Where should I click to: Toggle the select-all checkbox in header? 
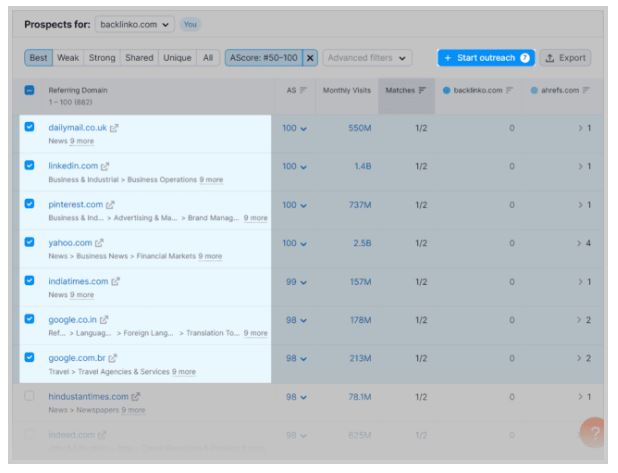tap(30, 90)
